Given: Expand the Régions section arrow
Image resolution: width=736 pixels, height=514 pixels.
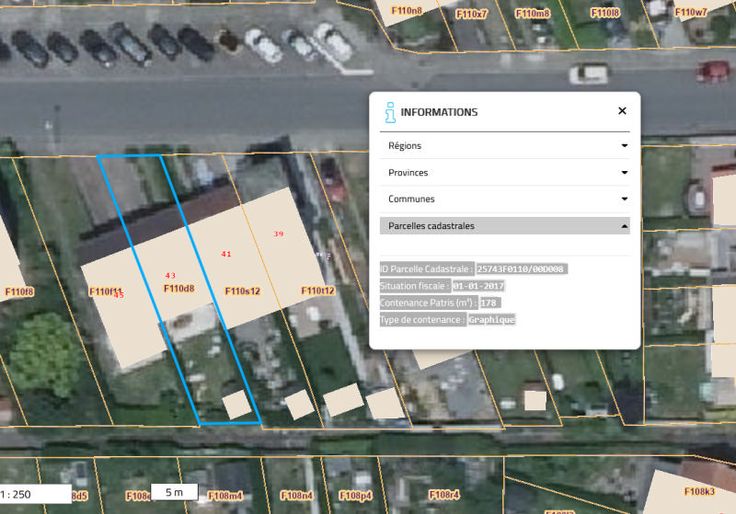Looking at the screenshot, I should click(624, 146).
